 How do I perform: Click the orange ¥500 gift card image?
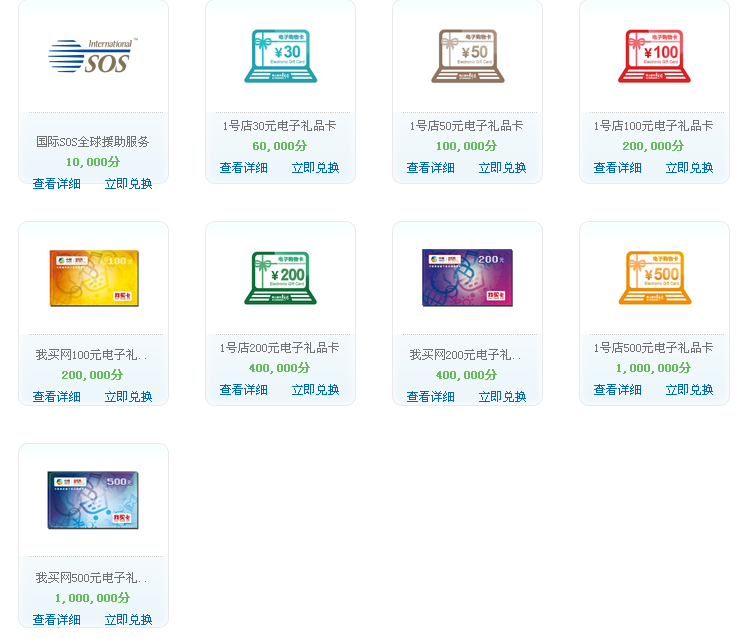(x=654, y=278)
